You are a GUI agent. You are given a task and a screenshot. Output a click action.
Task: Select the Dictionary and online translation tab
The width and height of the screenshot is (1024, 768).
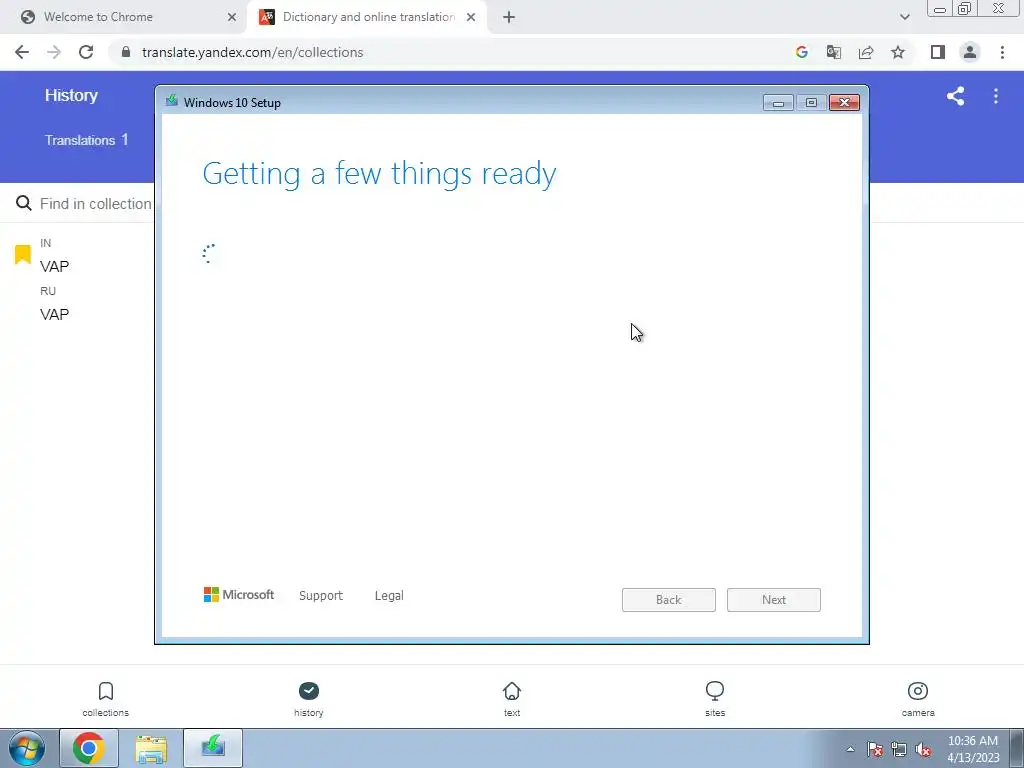(368, 17)
